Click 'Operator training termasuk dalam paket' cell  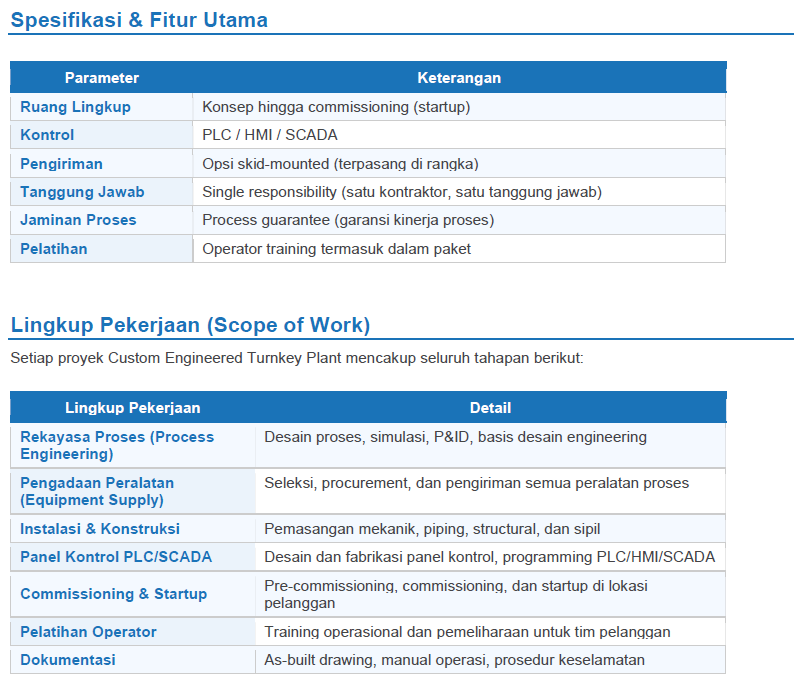459,249
